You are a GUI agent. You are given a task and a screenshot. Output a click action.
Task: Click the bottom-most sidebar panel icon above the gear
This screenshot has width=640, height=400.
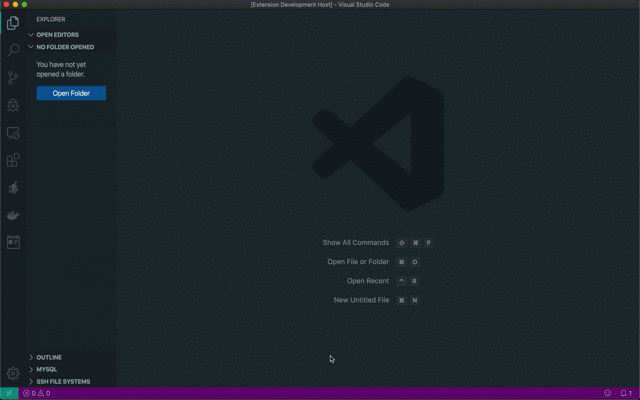[x=13, y=242]
